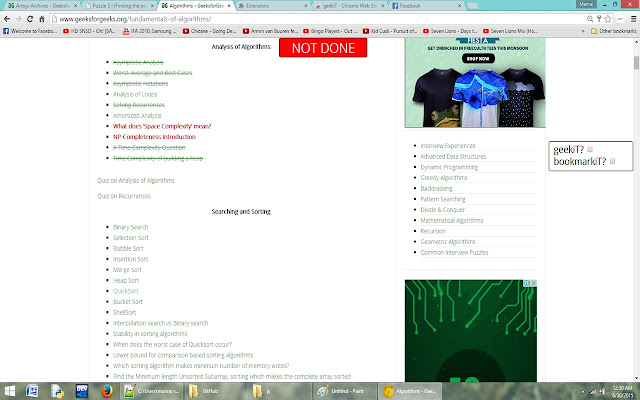Switch to the Algorithms Chrome taskbar item
The image size is (640, 400).
410,391
